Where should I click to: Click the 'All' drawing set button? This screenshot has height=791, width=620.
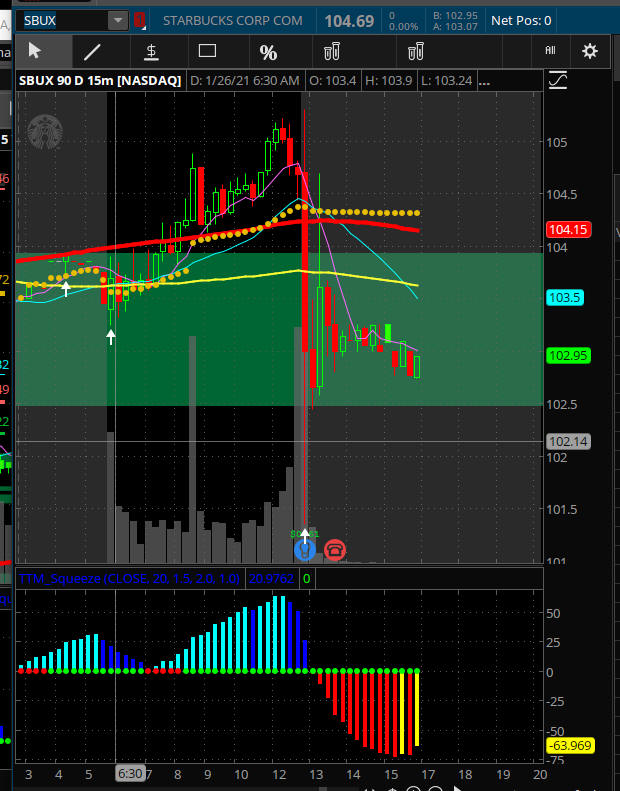tap(550, 50)
